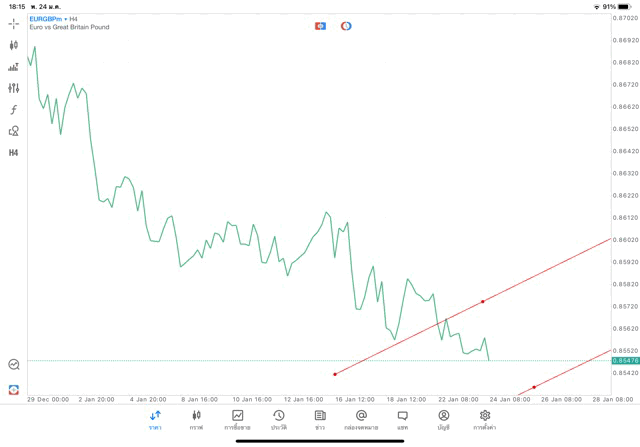
Task: Tap the red-blue icon in the bottom-left corner
Action: (x=14, y=389)
